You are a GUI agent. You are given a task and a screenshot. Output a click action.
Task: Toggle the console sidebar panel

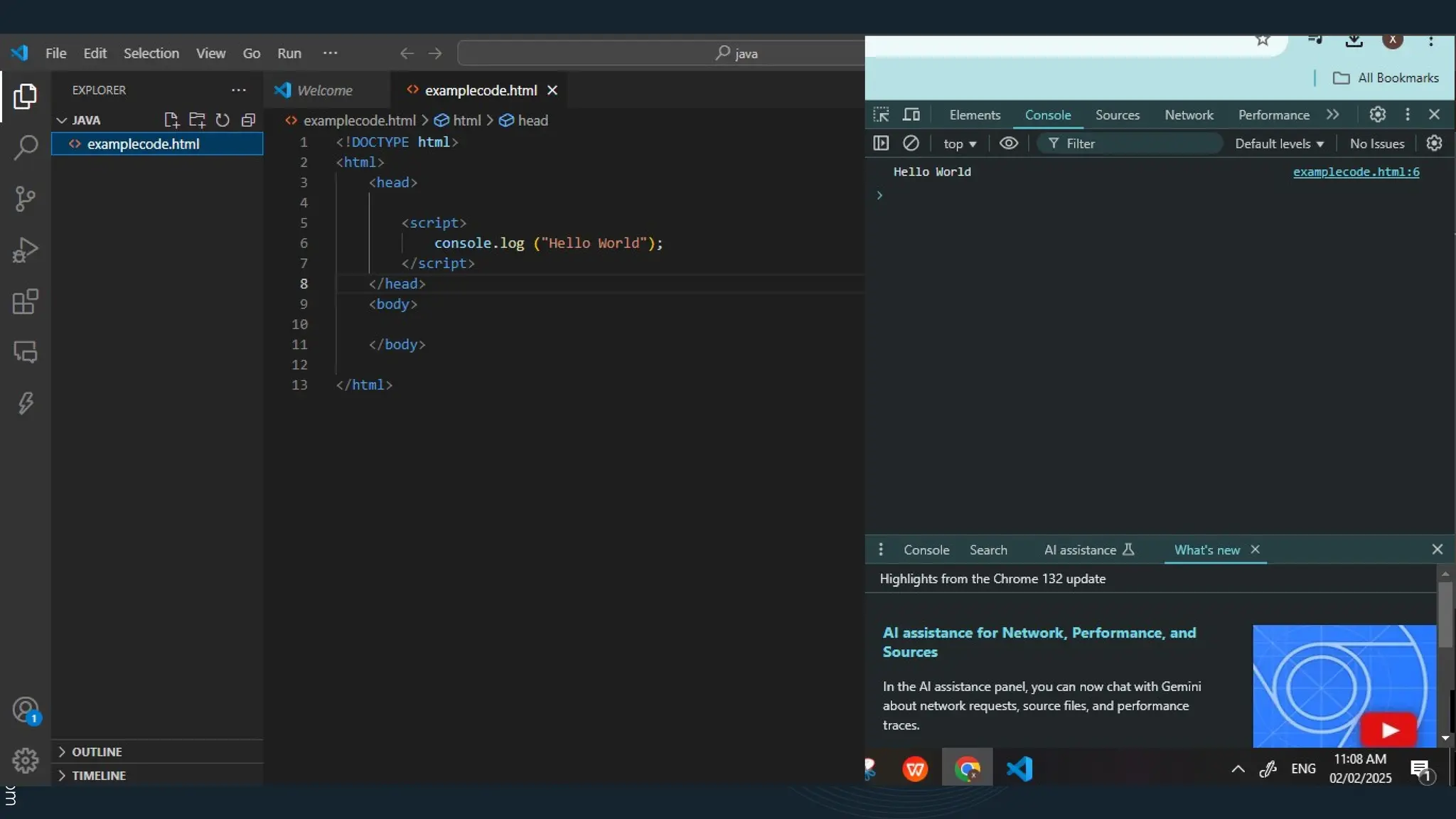coord(881,144)
